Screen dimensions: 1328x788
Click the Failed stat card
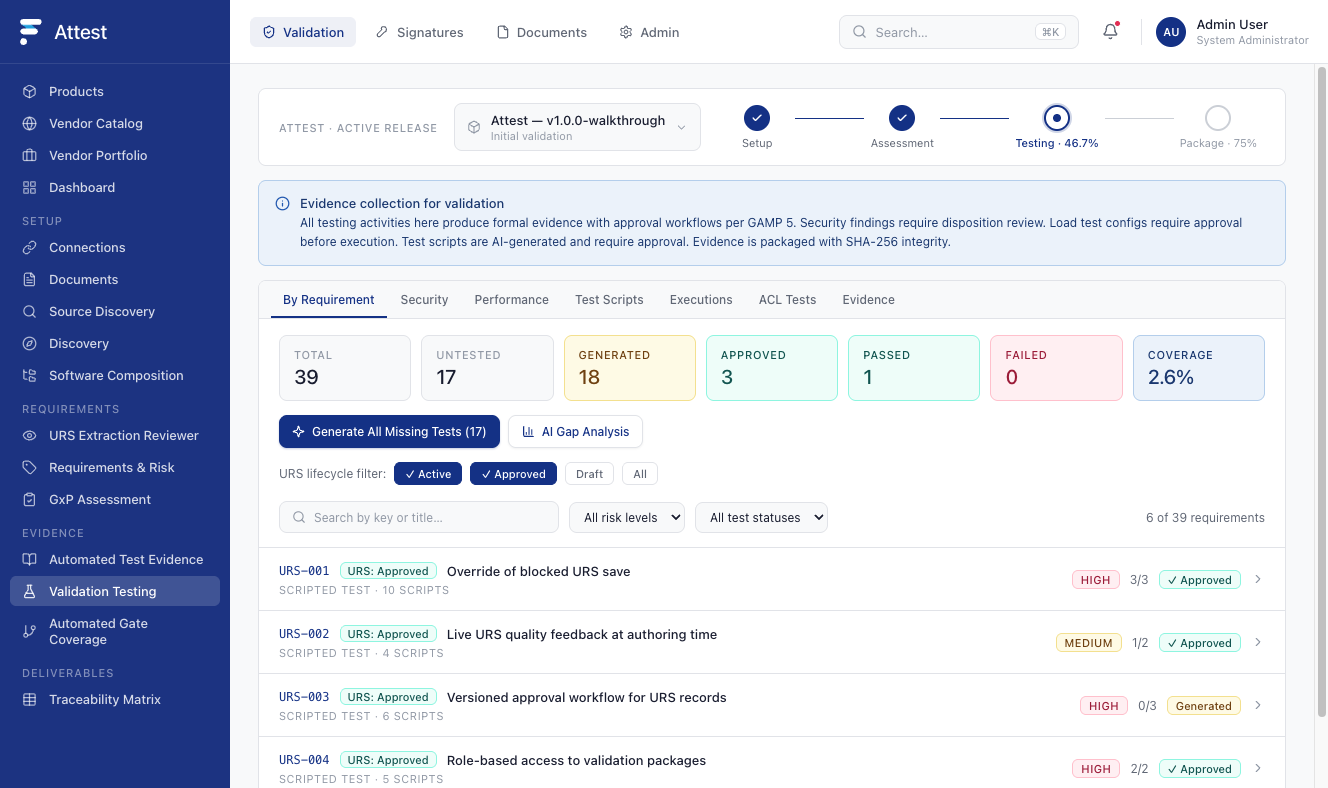tap(1056, 368)
